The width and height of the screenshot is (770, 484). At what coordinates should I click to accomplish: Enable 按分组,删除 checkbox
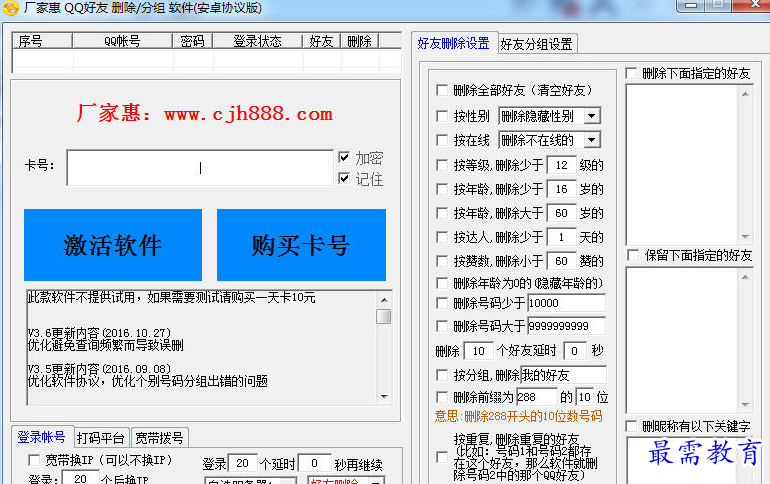[442, 376]
